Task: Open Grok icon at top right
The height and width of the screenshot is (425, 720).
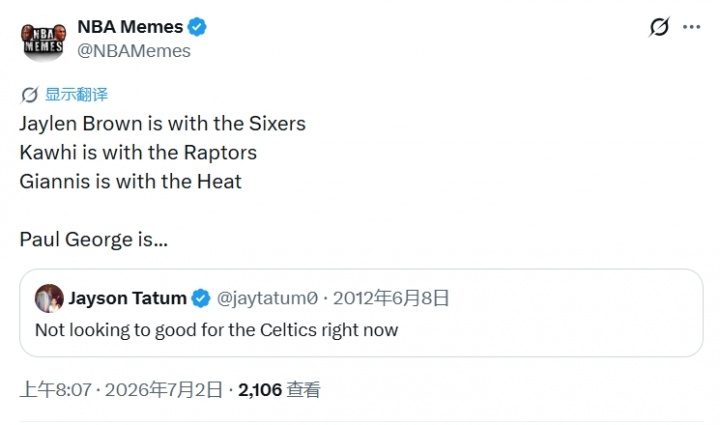Action: click(659, 27)
